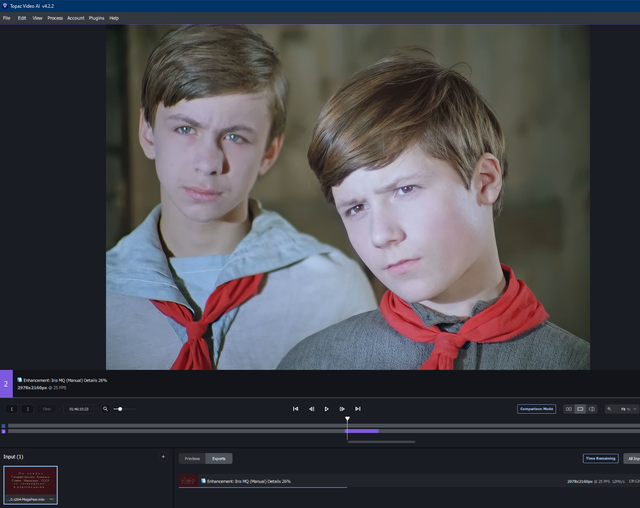Click the purple processed segment on the timeline

click(362, 431)
